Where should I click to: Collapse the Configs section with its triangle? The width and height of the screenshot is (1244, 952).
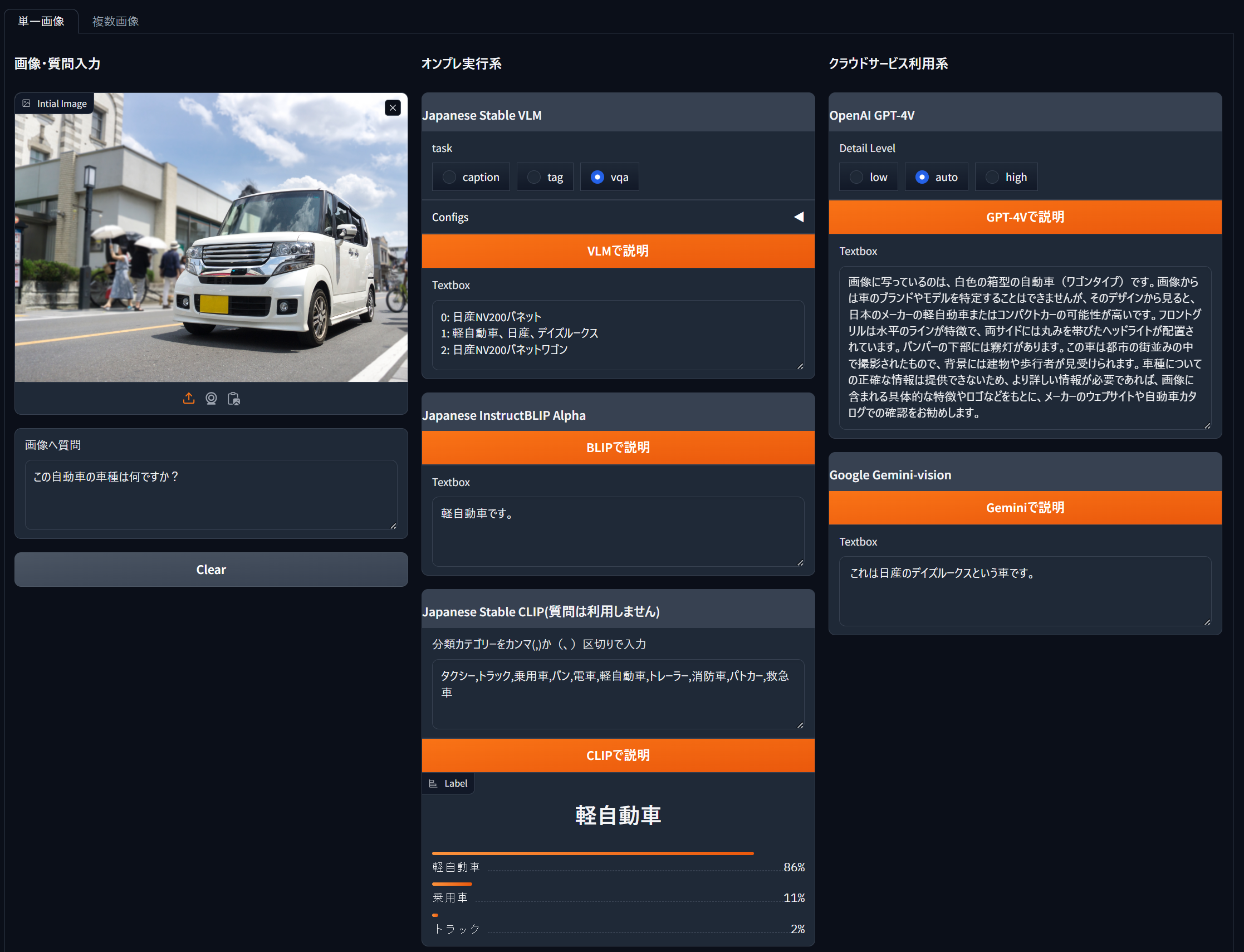coord(799,217)
